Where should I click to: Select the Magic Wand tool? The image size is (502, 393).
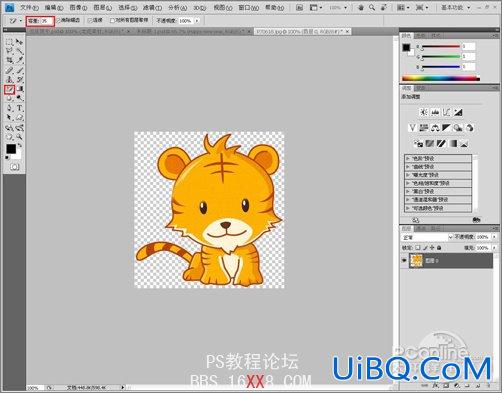(20, 51)
